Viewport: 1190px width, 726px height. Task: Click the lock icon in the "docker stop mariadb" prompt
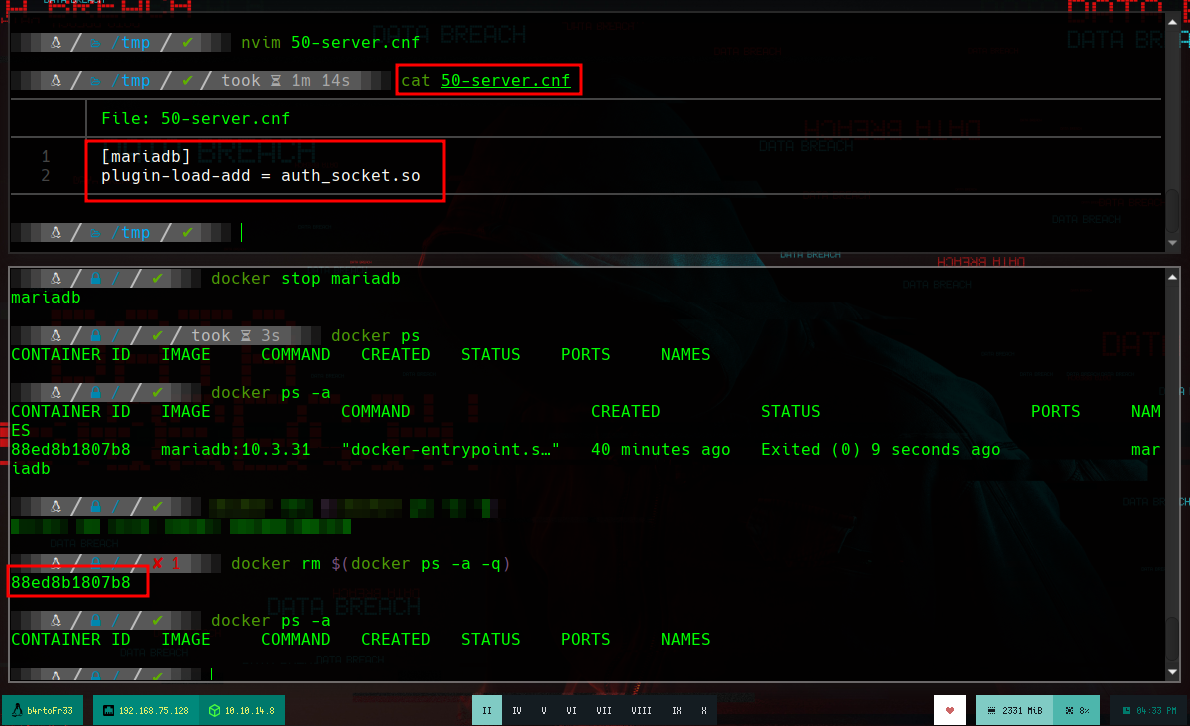click(x=96, y=278)
